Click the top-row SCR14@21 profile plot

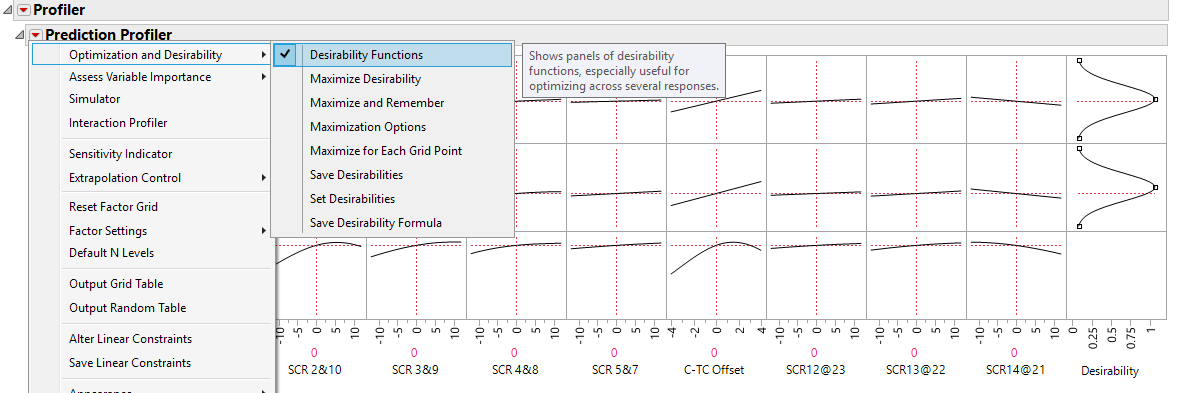tap(1016, 99)
